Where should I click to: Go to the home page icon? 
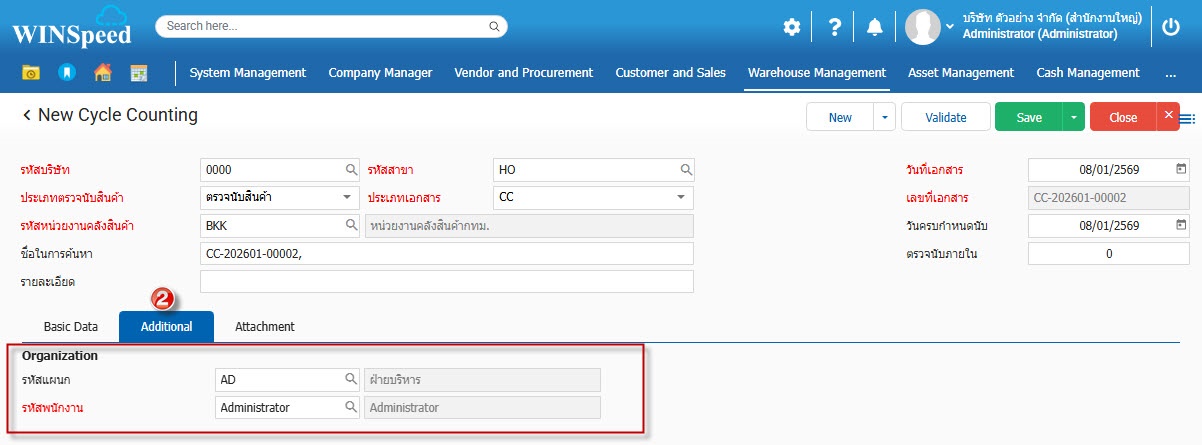coord(102,72)
